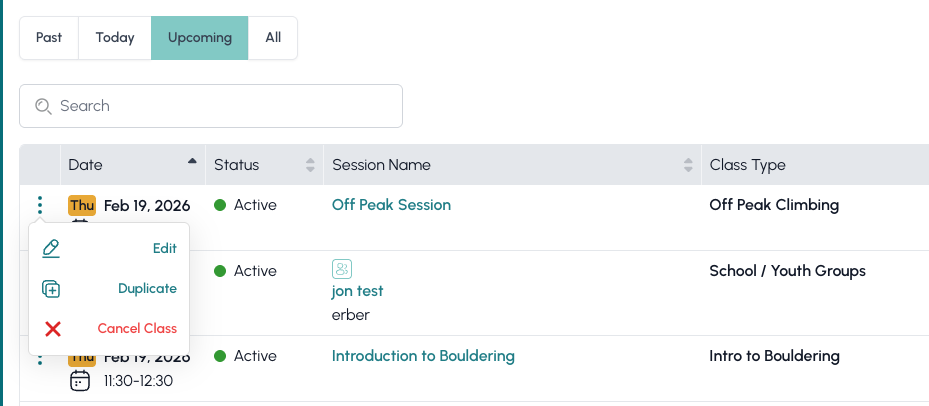Open the Off Peak Session link

point(391,205)
